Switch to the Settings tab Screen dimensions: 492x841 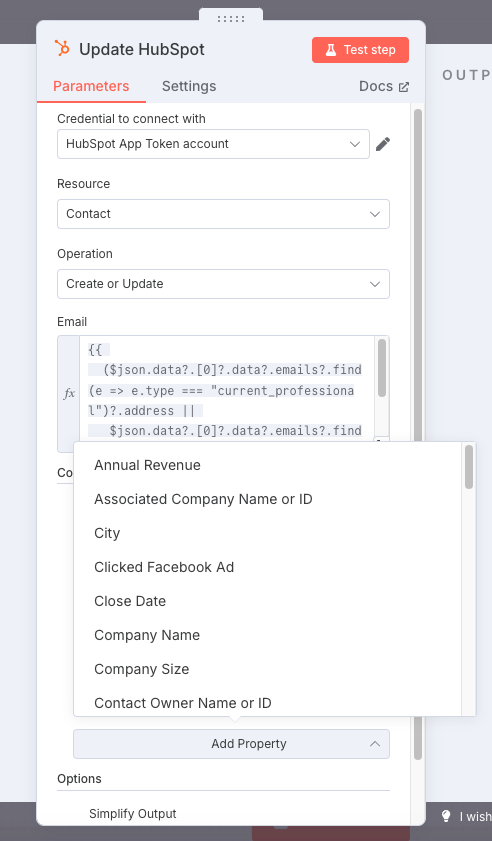click(189, 86)
